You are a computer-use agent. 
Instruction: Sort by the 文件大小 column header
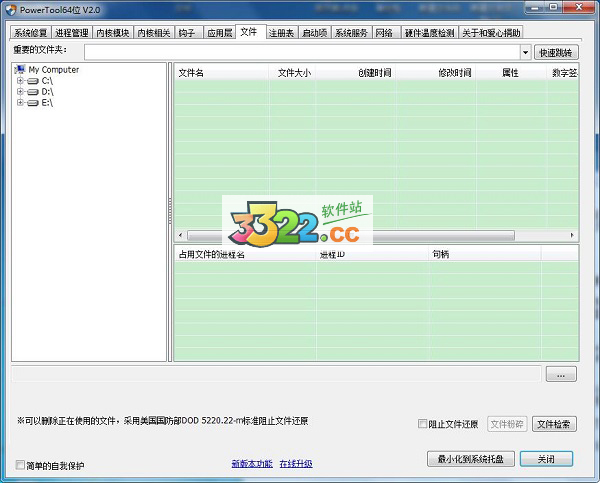click(x=292, y=73)
